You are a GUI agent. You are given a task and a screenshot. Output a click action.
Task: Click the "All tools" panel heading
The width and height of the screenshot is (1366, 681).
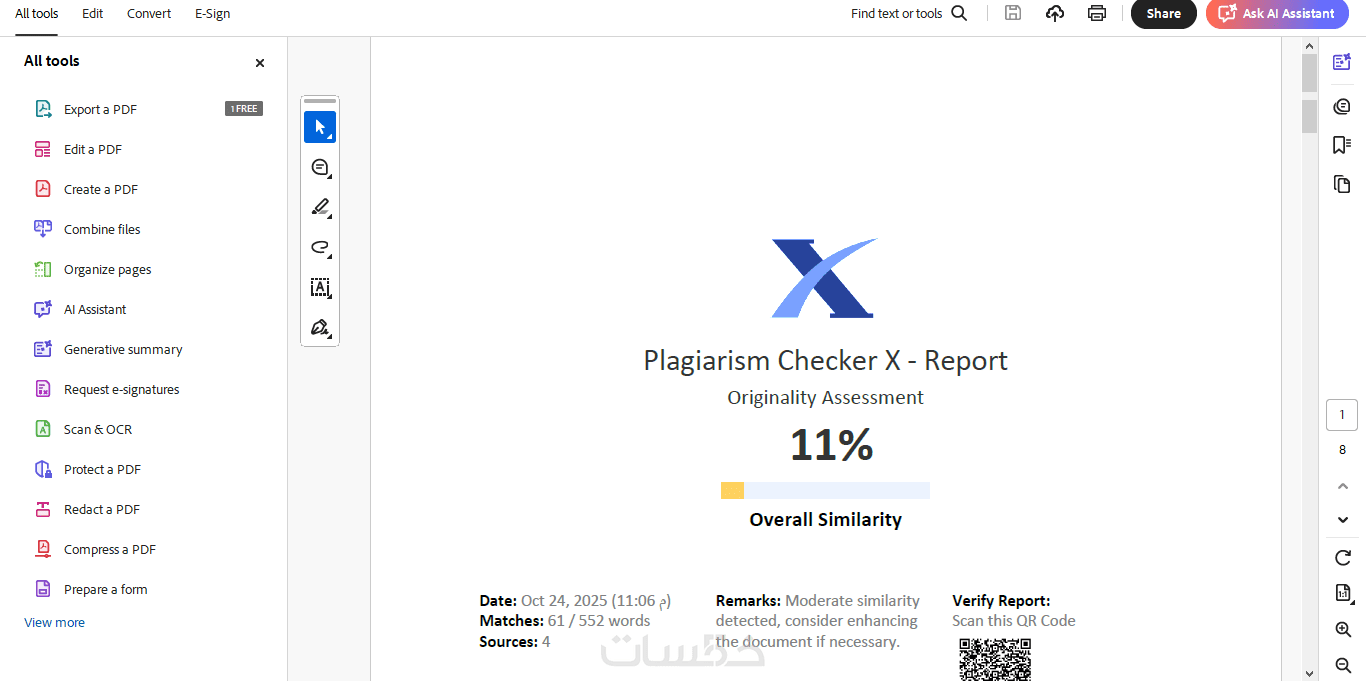(52, 61)
